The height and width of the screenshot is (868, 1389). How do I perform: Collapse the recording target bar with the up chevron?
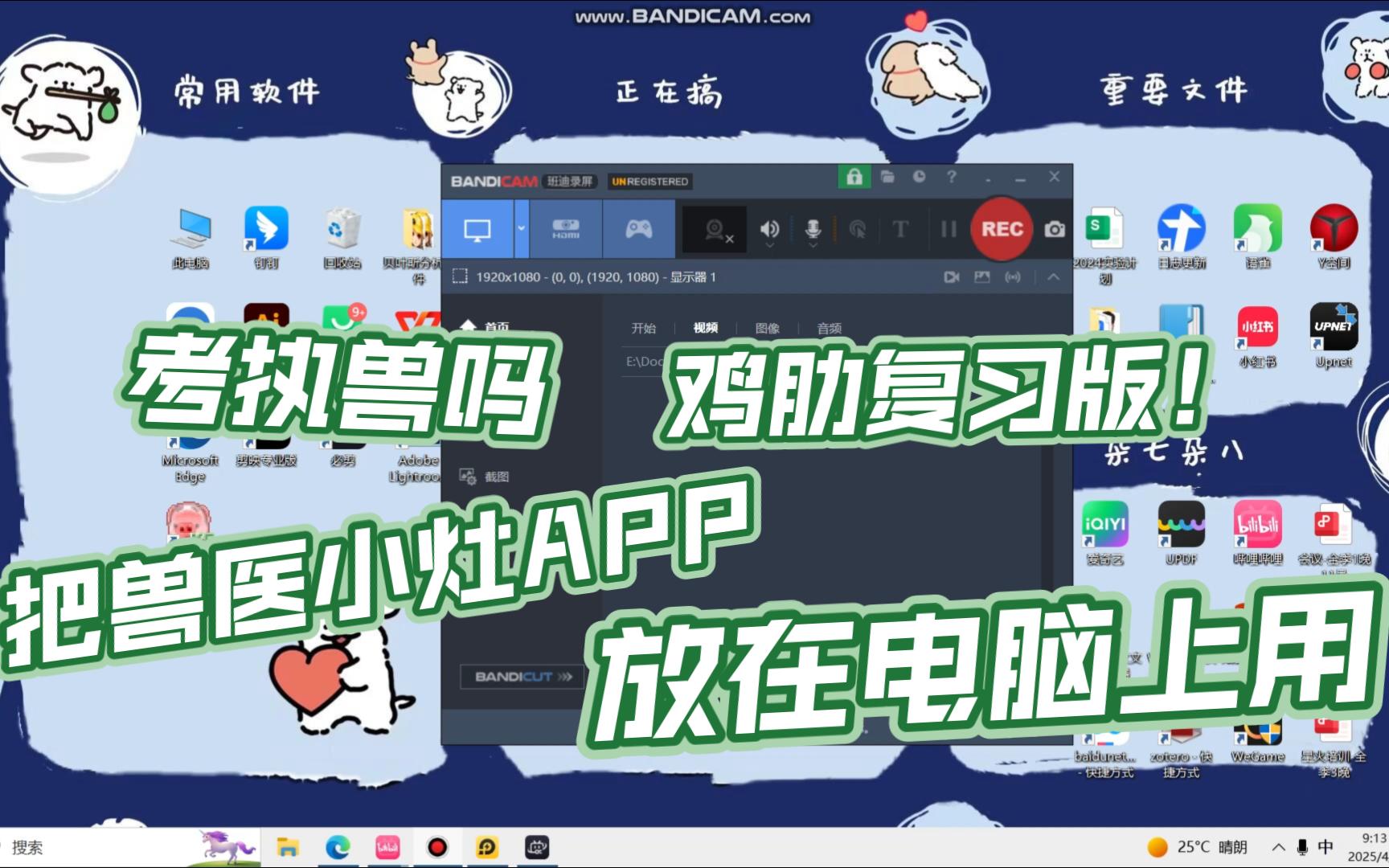click(x=1052, y=276)
